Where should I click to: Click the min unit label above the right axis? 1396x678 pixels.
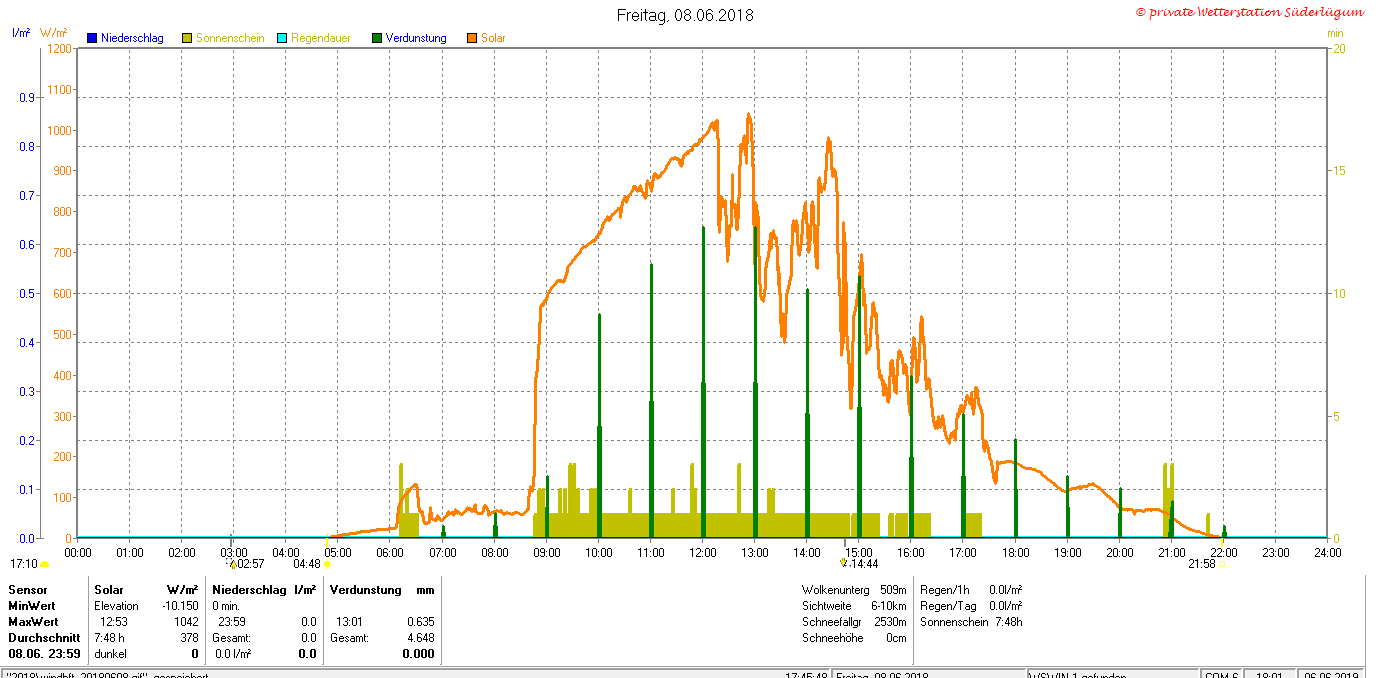[1335, 33]
